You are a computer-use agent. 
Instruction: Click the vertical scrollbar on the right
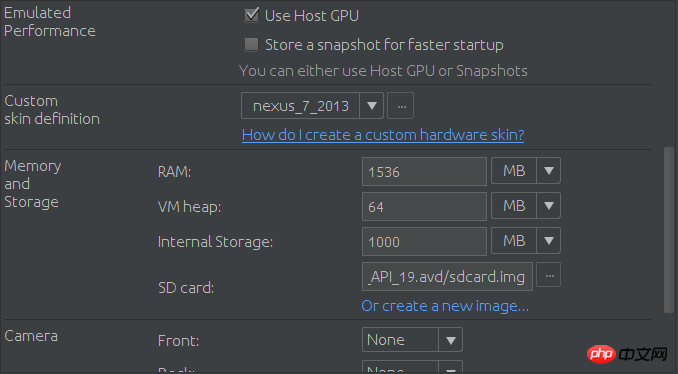click(668, 230)
